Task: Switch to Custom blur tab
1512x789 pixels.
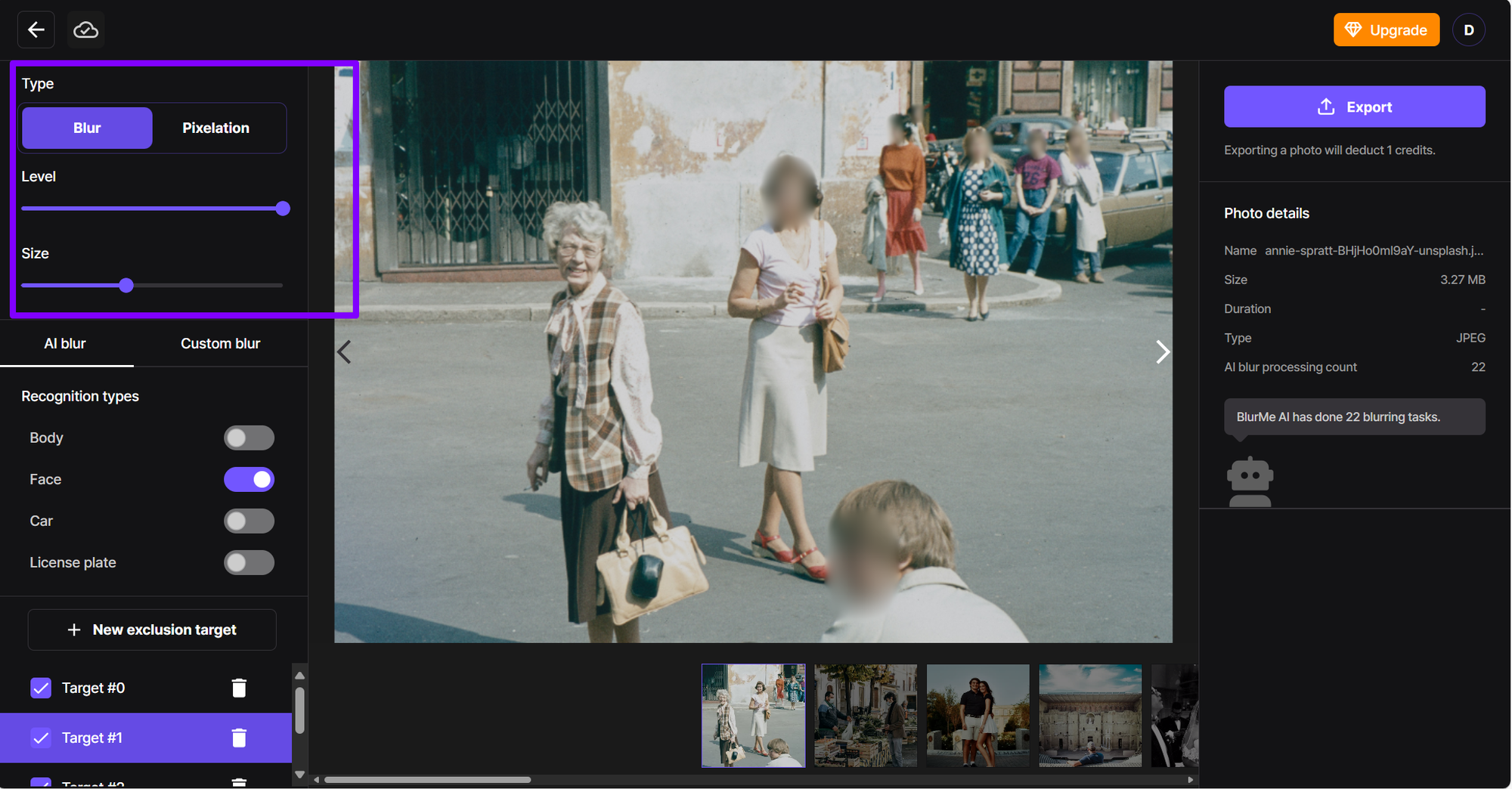Action: (x=220, y=344)
